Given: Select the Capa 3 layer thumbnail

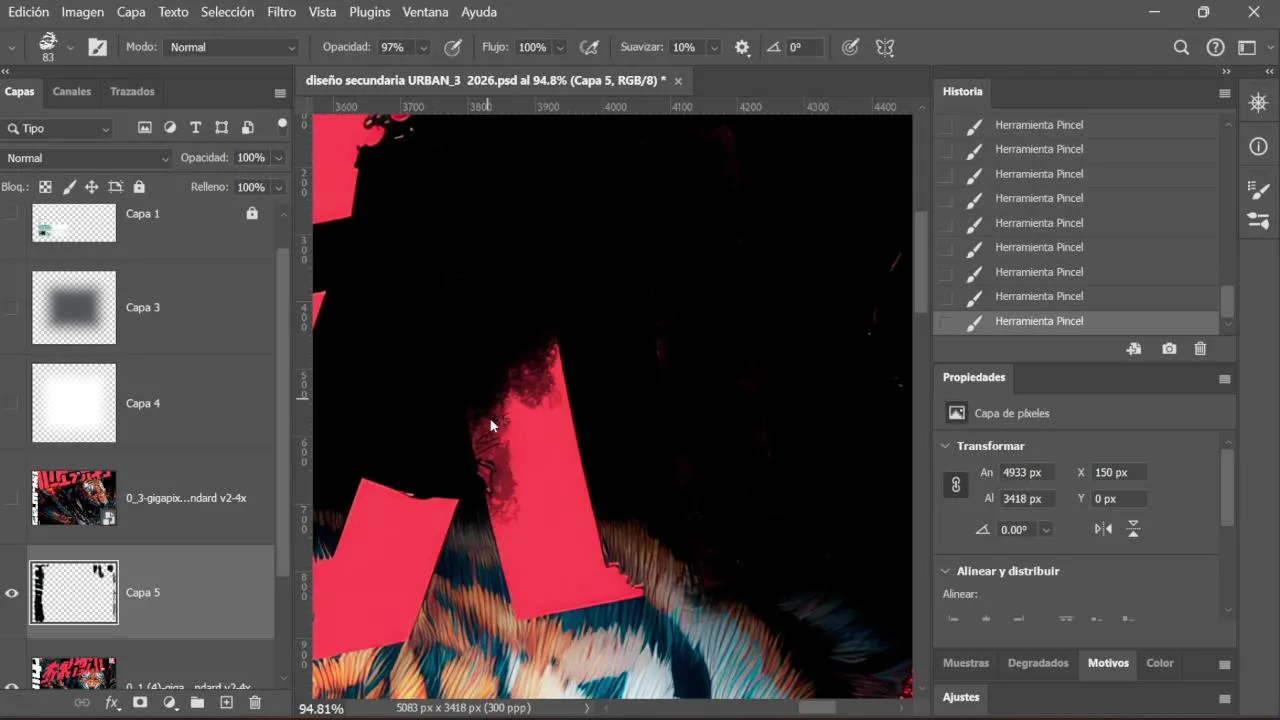Looking at the screenshot, I should point(74,308).
